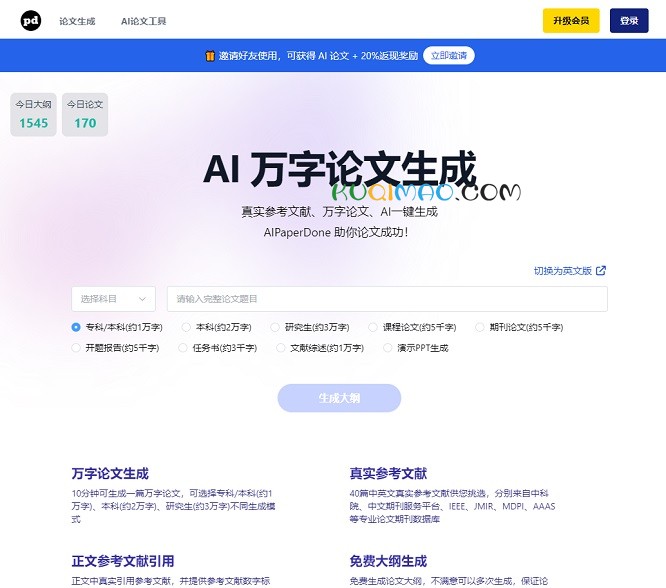
Task: Click the 生成大纲 button
Action: 339,398
